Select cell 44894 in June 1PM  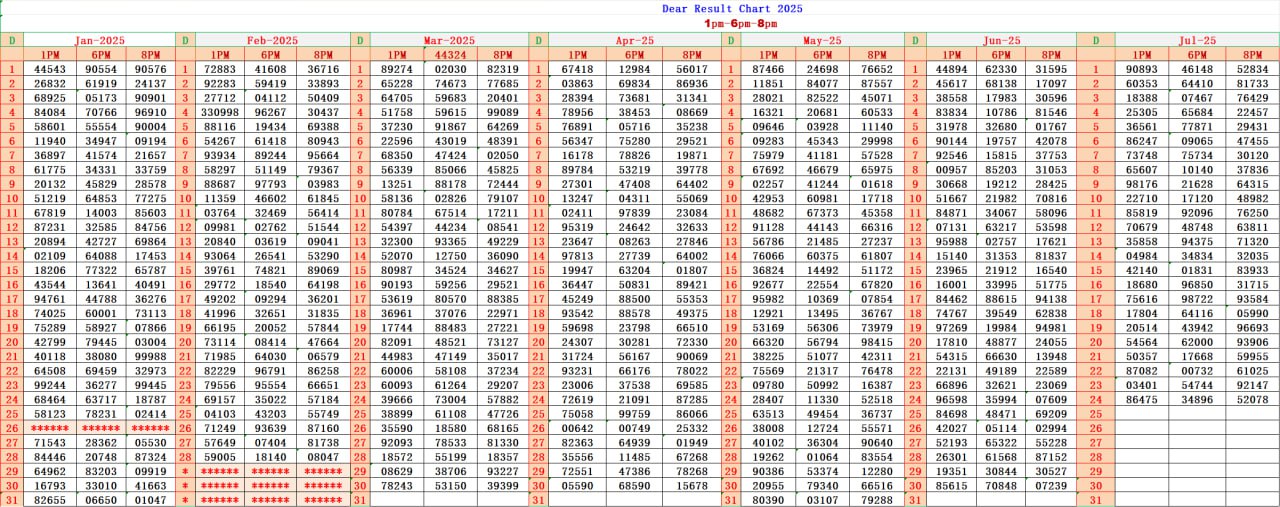tap(951, 69)
